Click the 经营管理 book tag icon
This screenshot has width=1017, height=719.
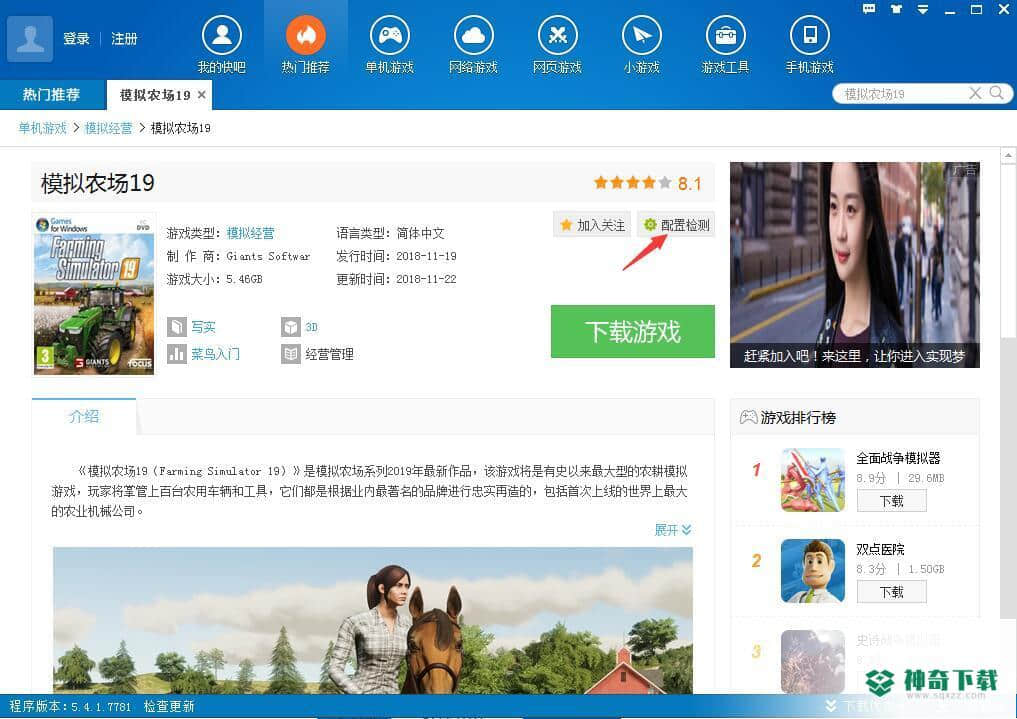coord(291,354)
